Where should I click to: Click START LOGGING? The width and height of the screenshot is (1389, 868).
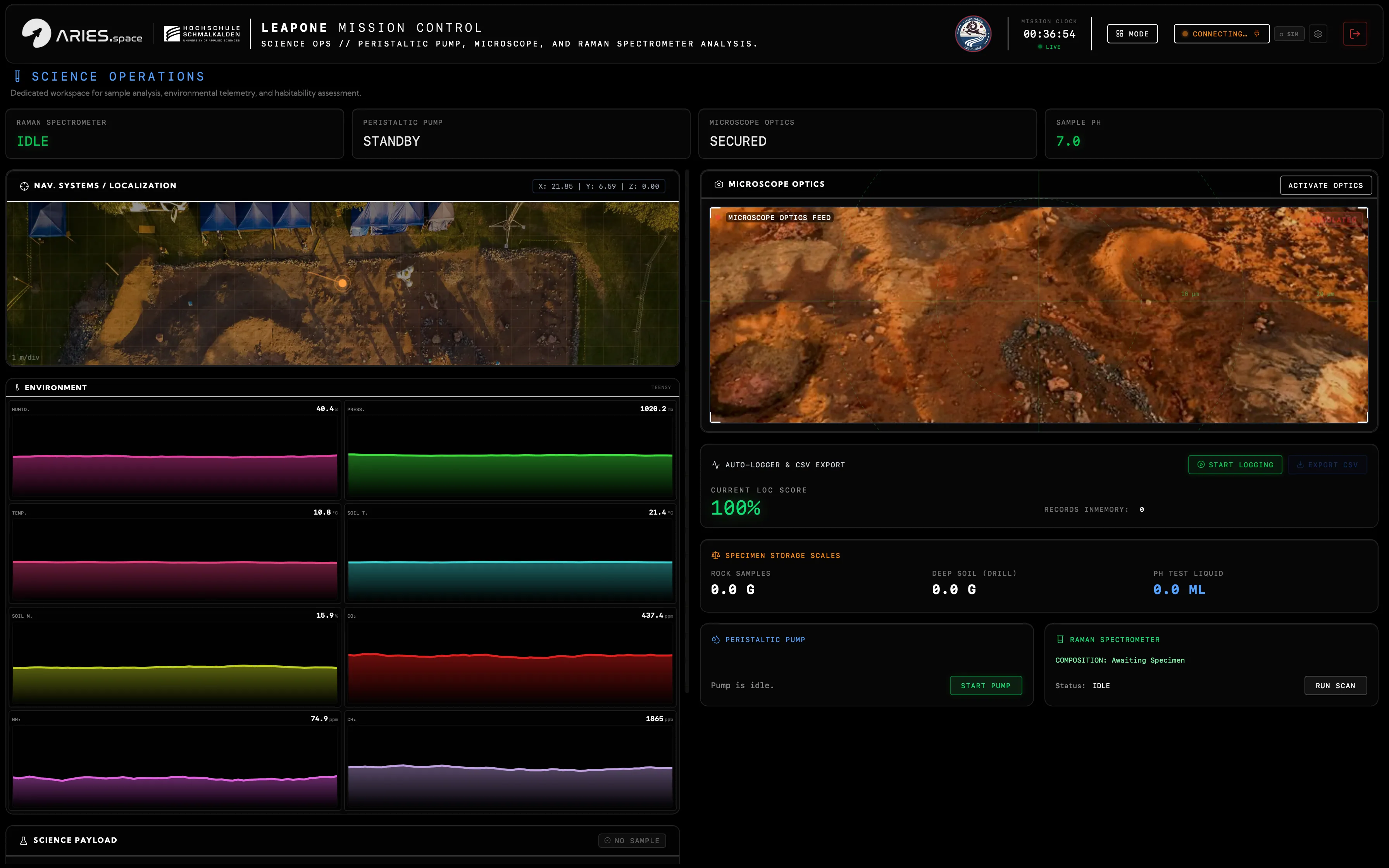pos(1235,465)
